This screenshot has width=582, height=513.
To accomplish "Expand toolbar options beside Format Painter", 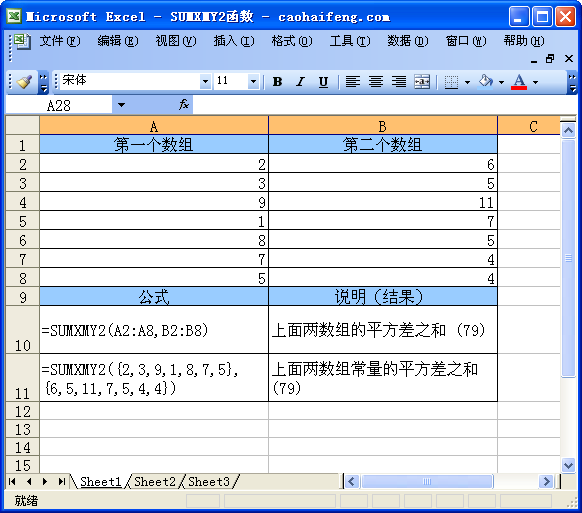I will [x=43, y=82].
